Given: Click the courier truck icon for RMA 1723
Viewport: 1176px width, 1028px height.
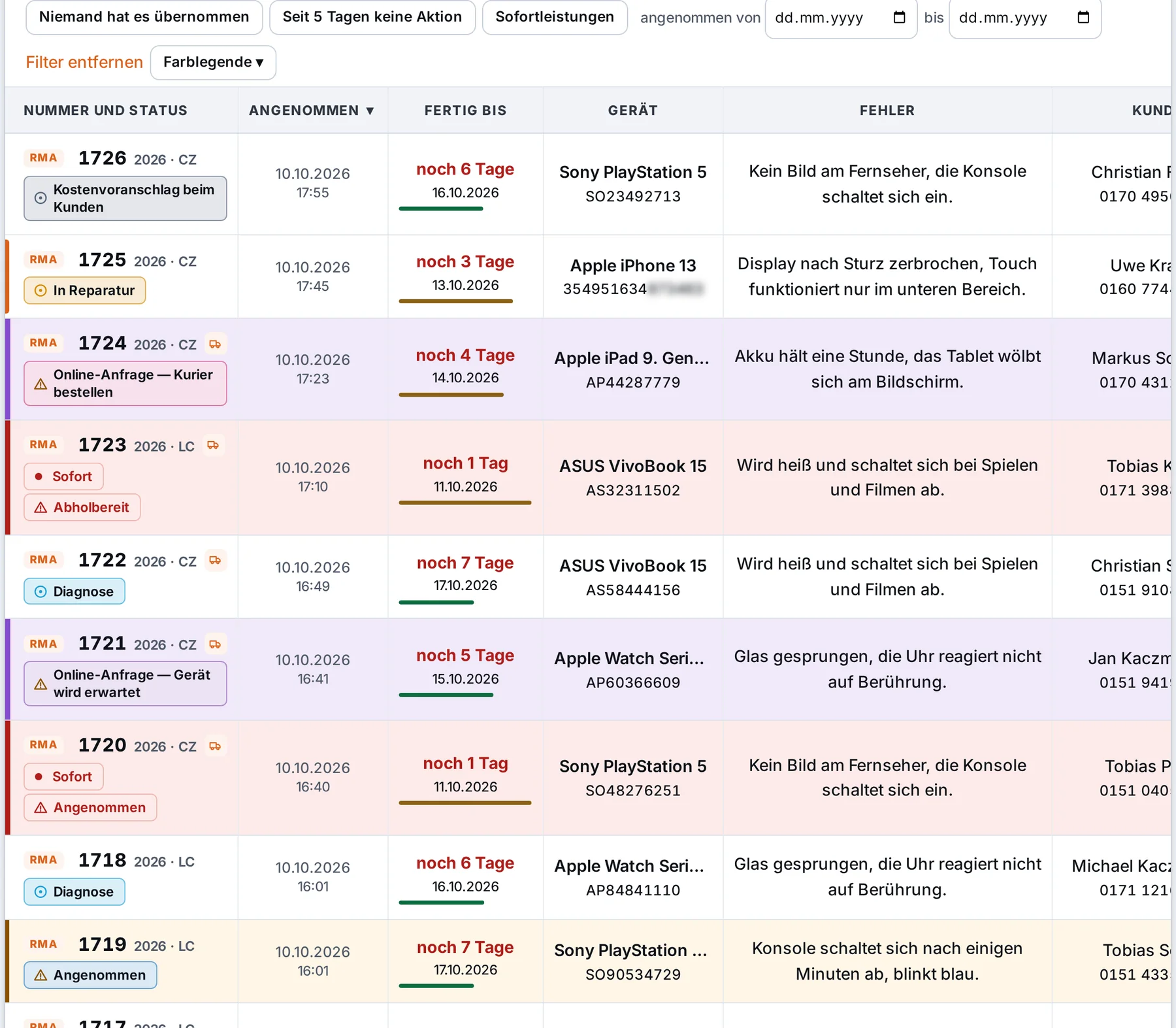Looking at the screenshot, I should (x=213, y=446).
